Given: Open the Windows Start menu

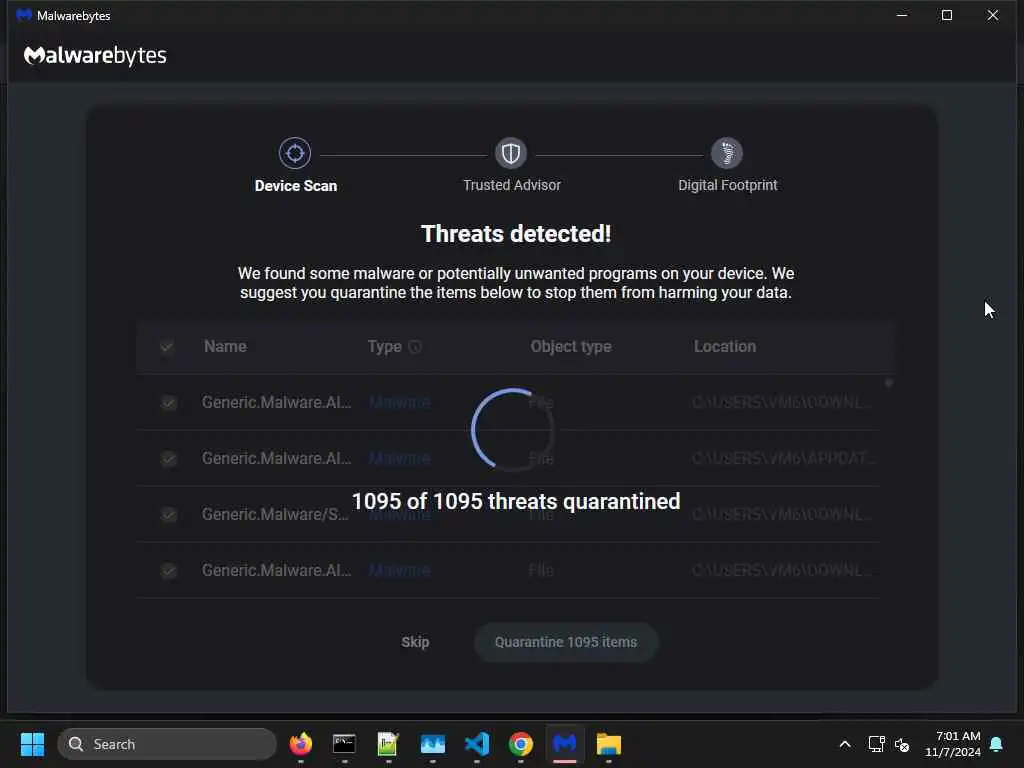Looking at the screenshot, I should pos(32,744).
